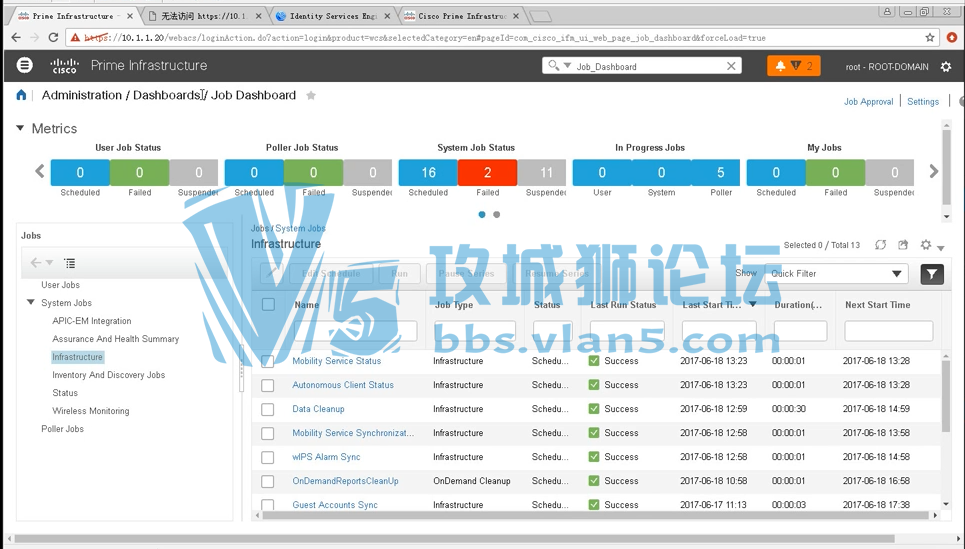Click the Cisco logo in header
Viewport: 965px width, 549px height.
coord(65,65)
